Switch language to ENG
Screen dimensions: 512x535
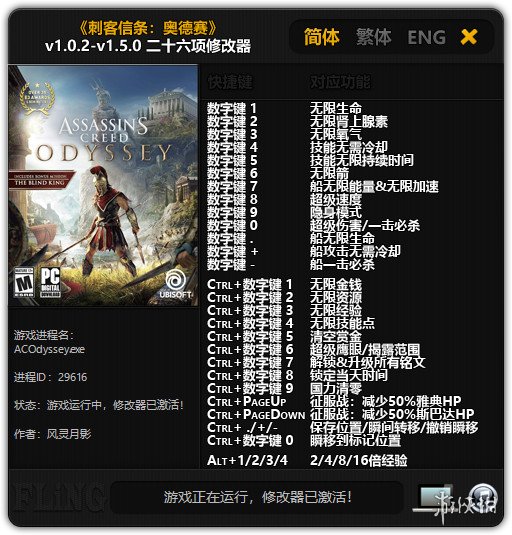(x=426, y=37)
